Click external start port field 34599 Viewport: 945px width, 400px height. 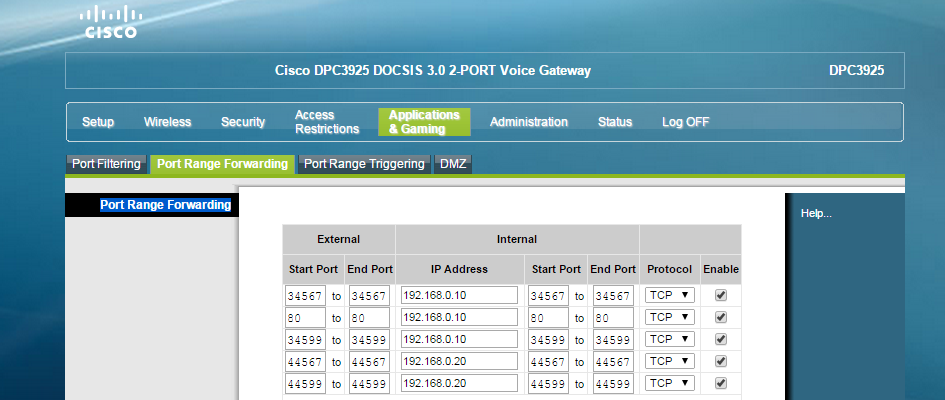tap(305, 339)
